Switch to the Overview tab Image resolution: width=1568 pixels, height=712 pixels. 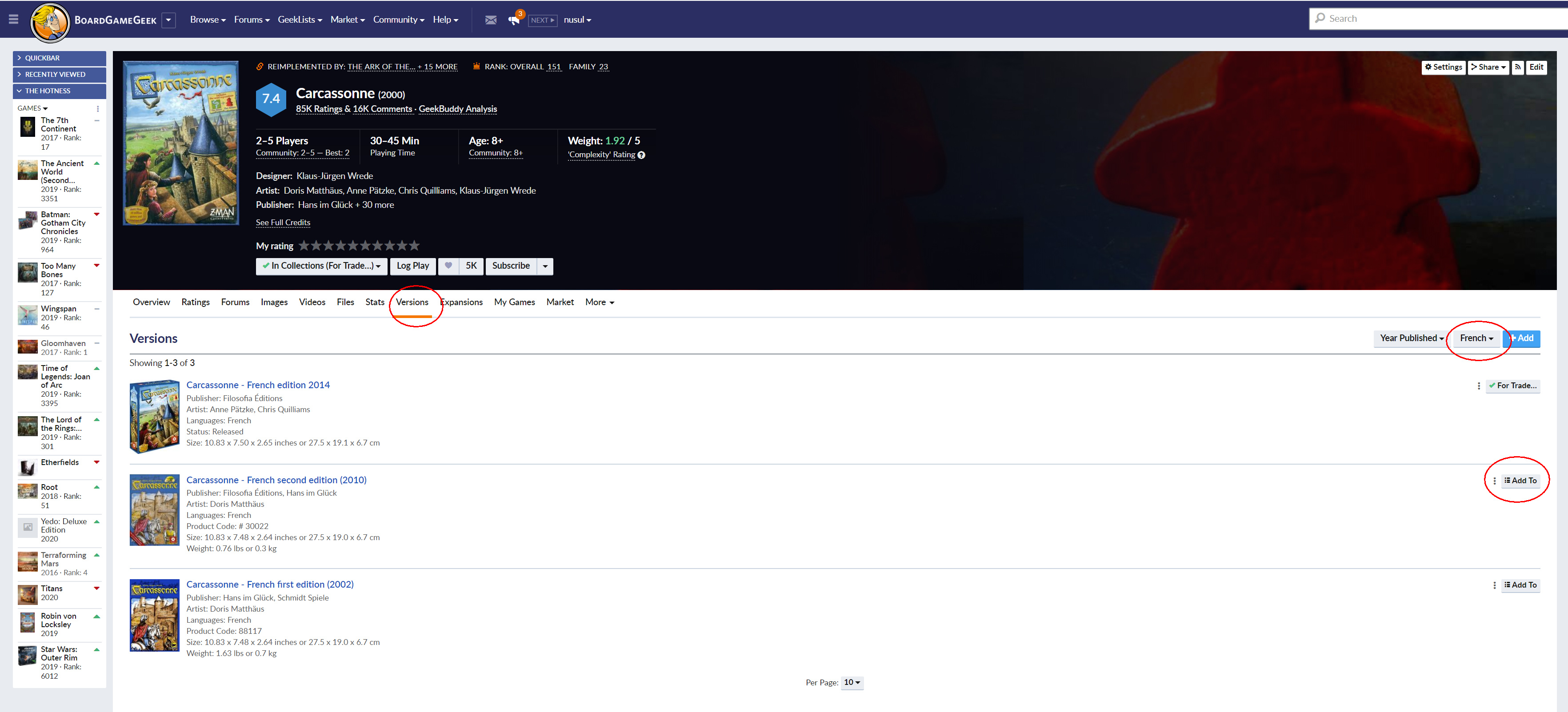point(152,302)
